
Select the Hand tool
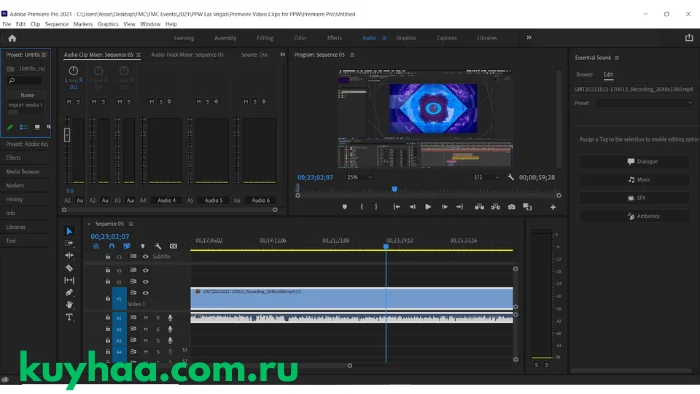point(69,305)
